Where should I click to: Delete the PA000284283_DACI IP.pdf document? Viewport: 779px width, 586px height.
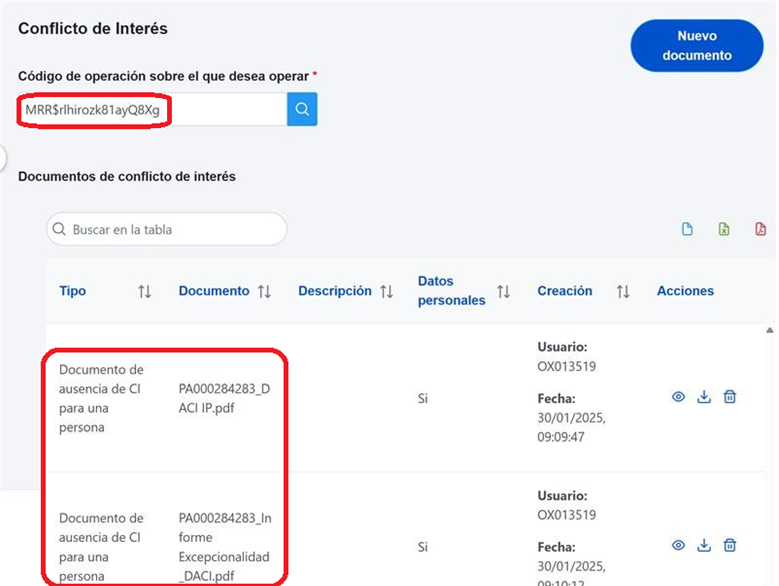[730, 397]
